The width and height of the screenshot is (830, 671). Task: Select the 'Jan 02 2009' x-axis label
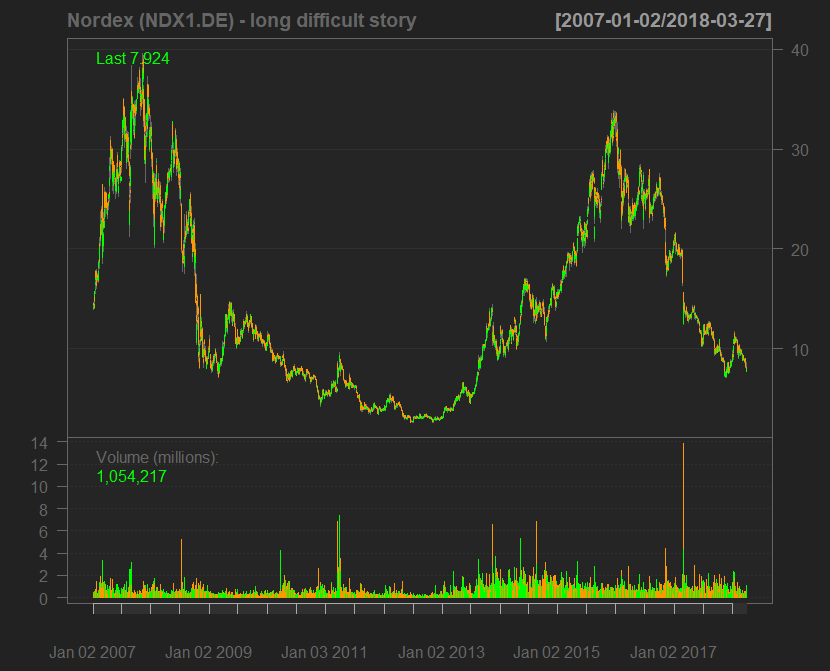208,652
